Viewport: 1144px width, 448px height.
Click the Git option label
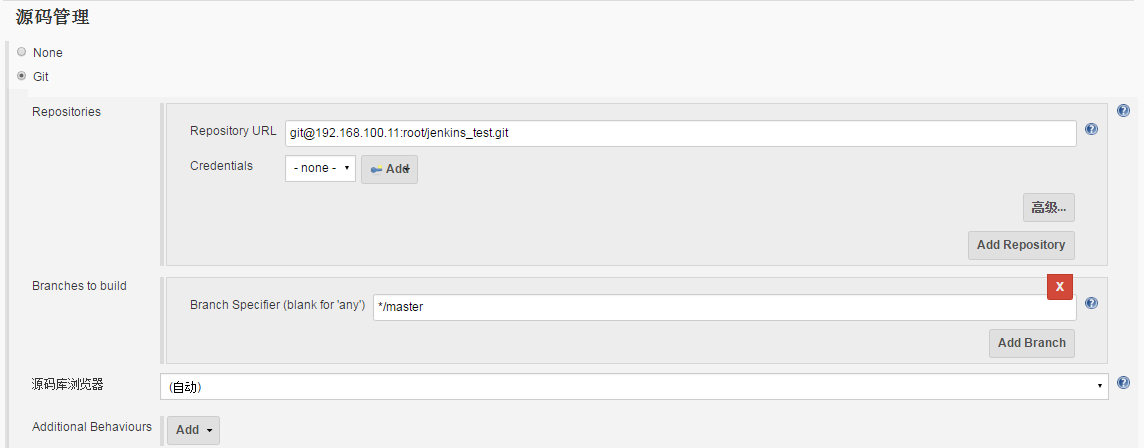pos(41,76)
